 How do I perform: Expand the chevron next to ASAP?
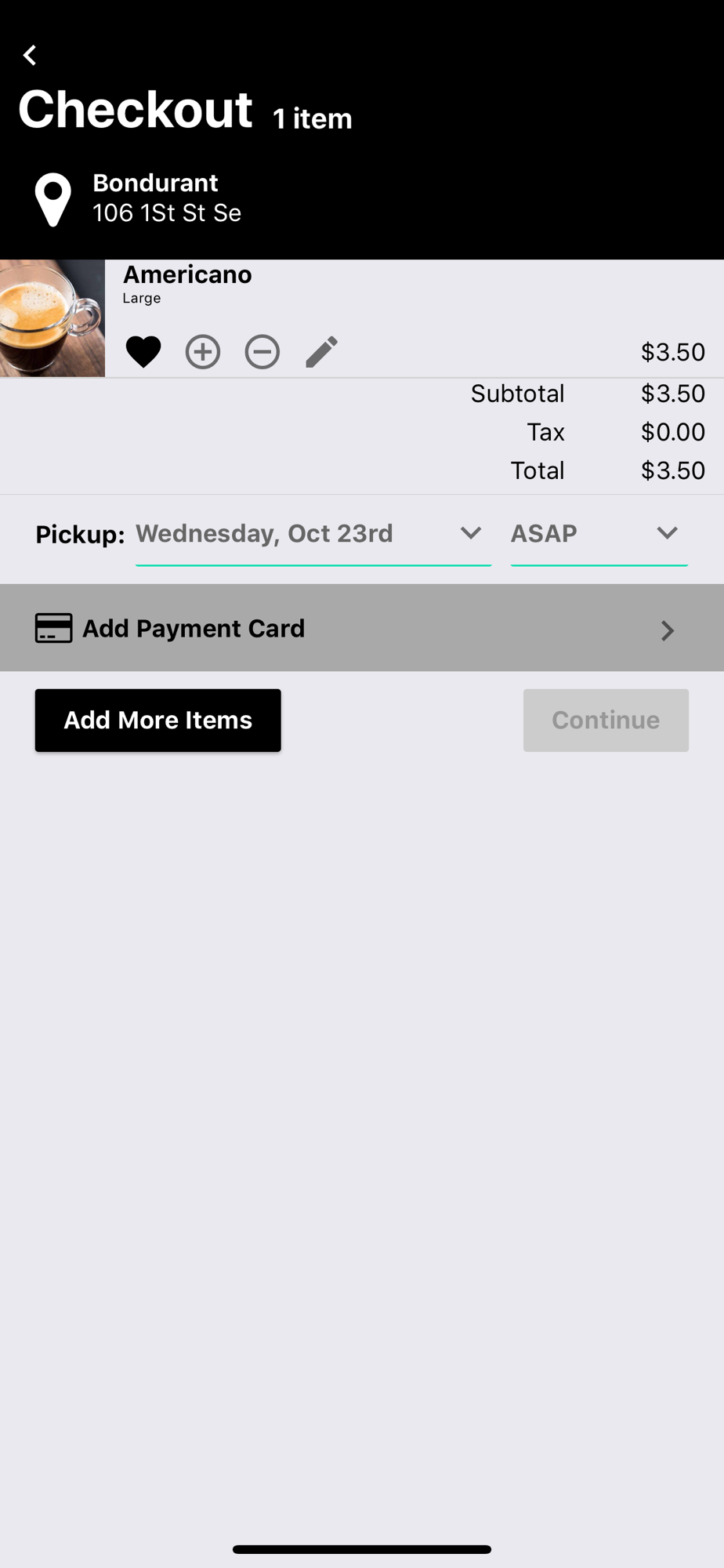(667, 534)
